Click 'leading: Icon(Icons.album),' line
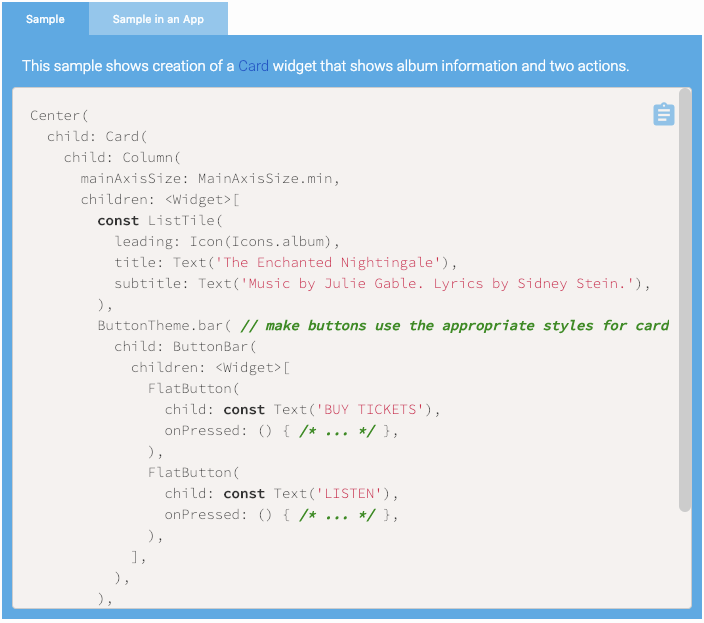This screenshot has height=623, width=704. pyautogui.click(x=227, y=241)
